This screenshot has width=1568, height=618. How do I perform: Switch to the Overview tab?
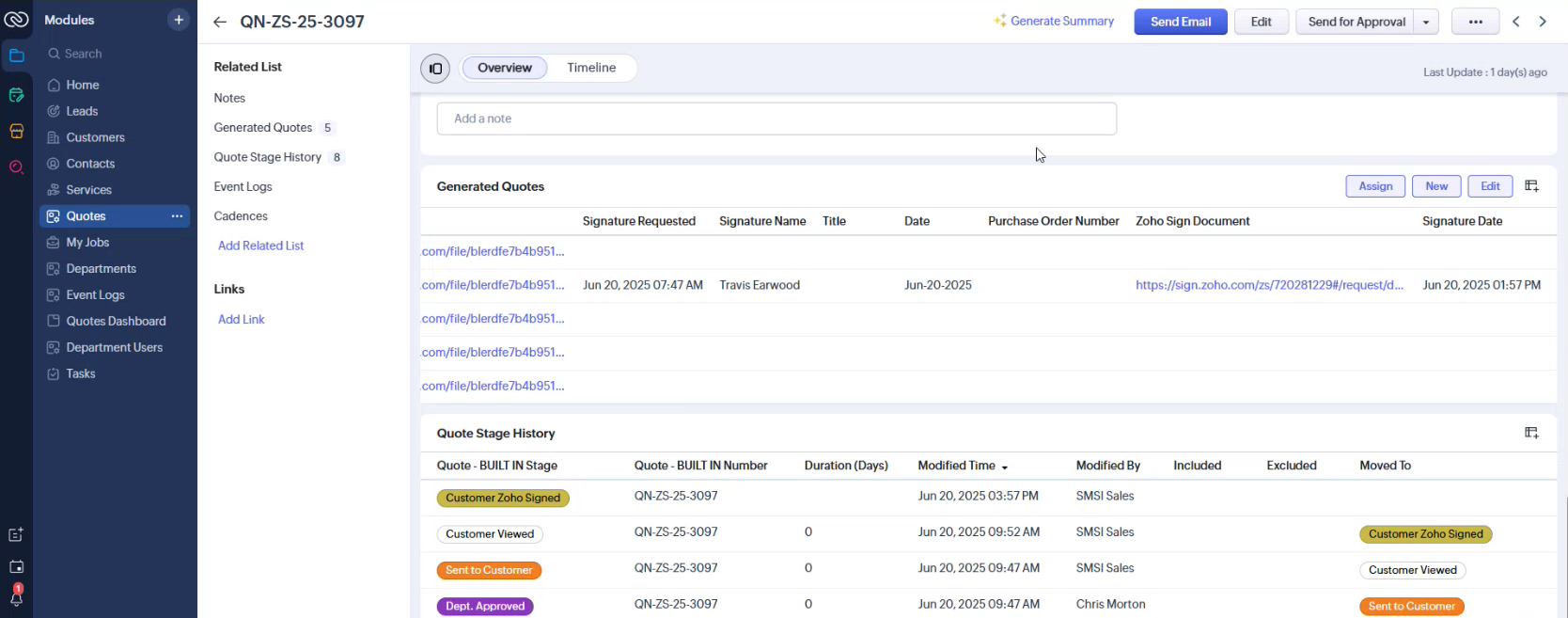coord(505,68)
